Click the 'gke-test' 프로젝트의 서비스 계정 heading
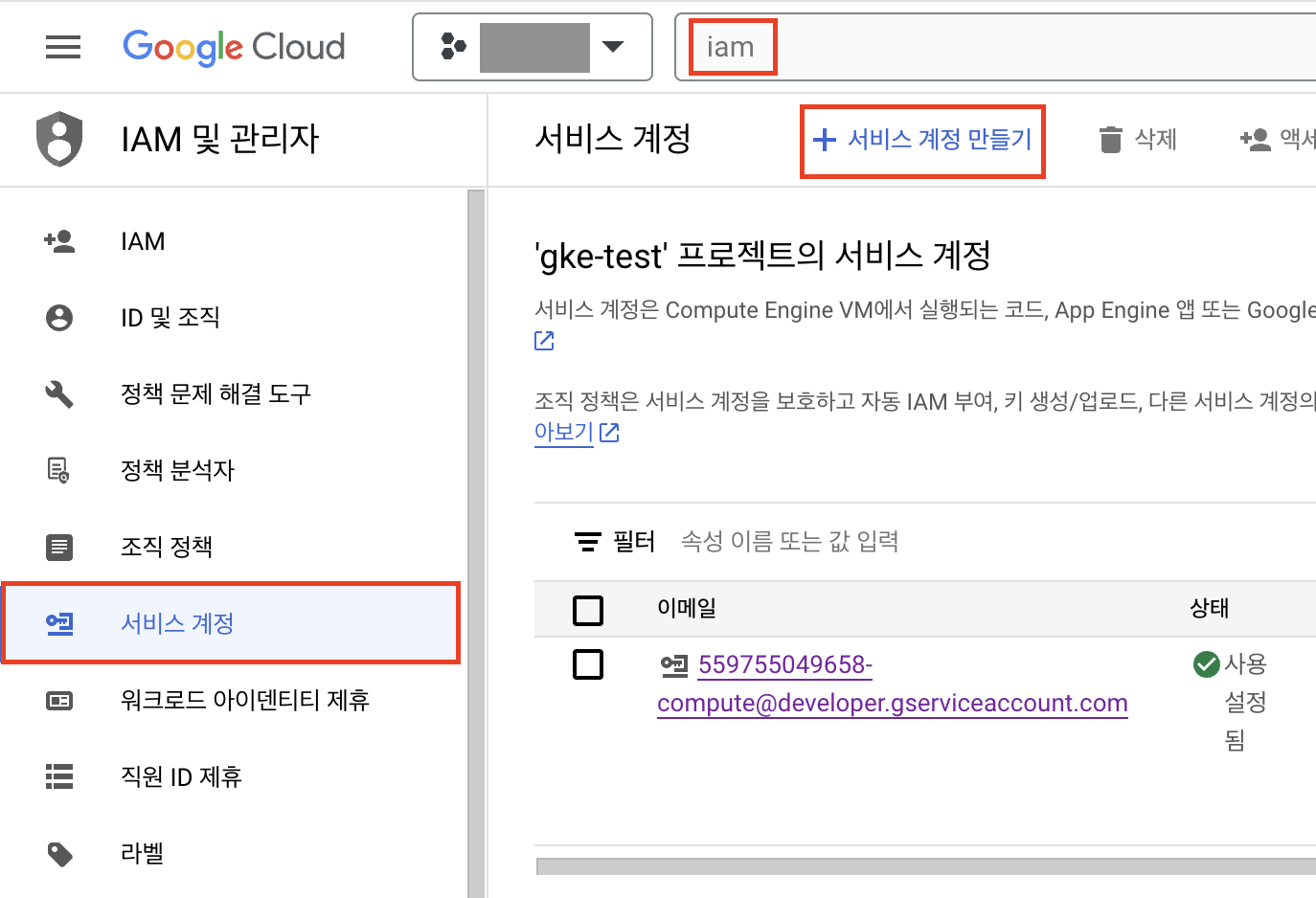Screen dimensions: 1316x898 click(x=762, y=256)
